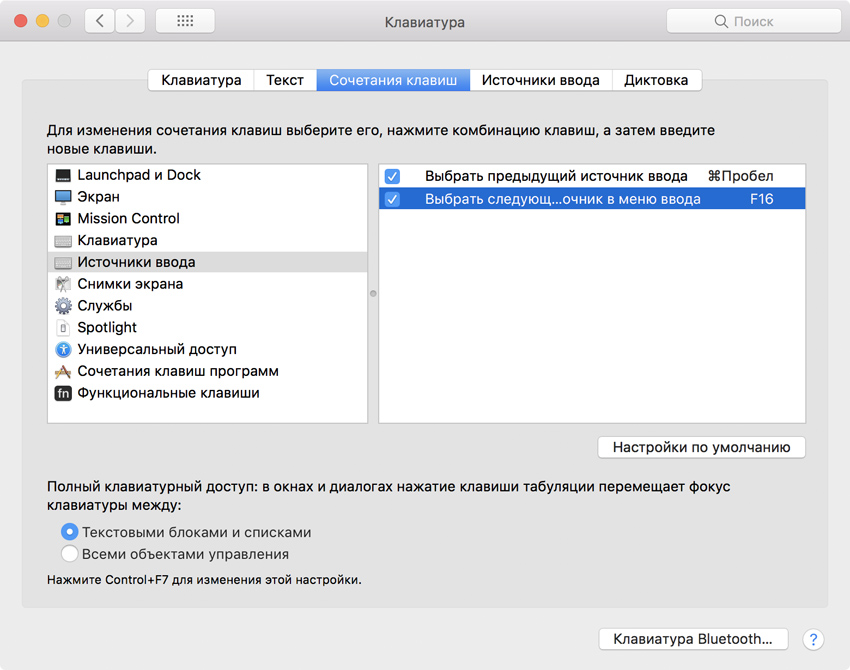Open the help question mark button
Screen dimensions: 850x670
pos(813,639)
